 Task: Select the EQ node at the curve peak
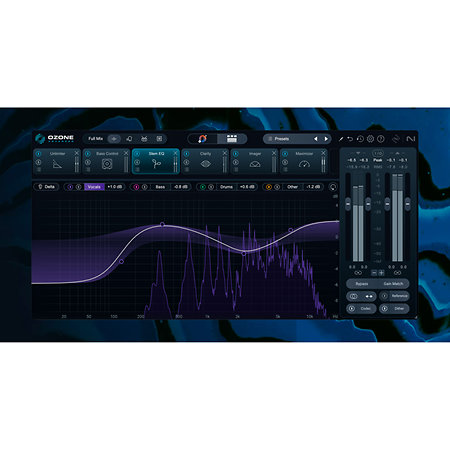tap(162, 225)
